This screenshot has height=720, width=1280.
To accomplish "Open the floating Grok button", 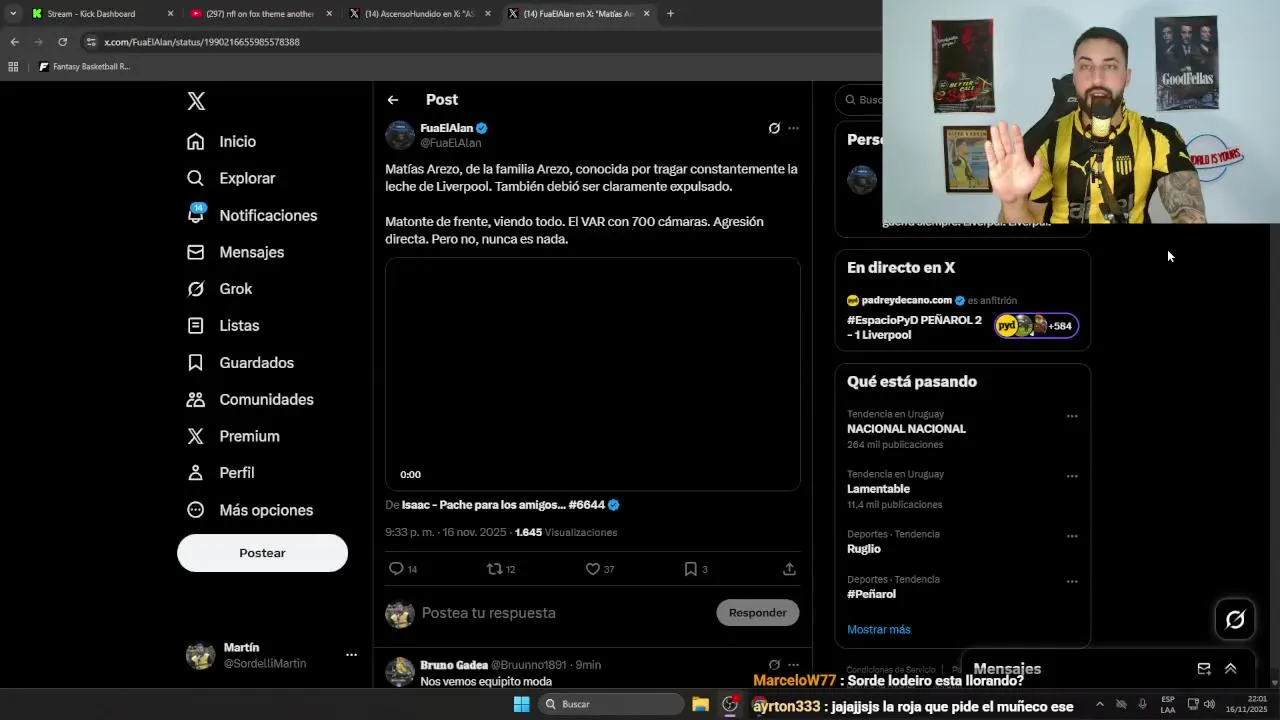I will [x=1235, y=619].
